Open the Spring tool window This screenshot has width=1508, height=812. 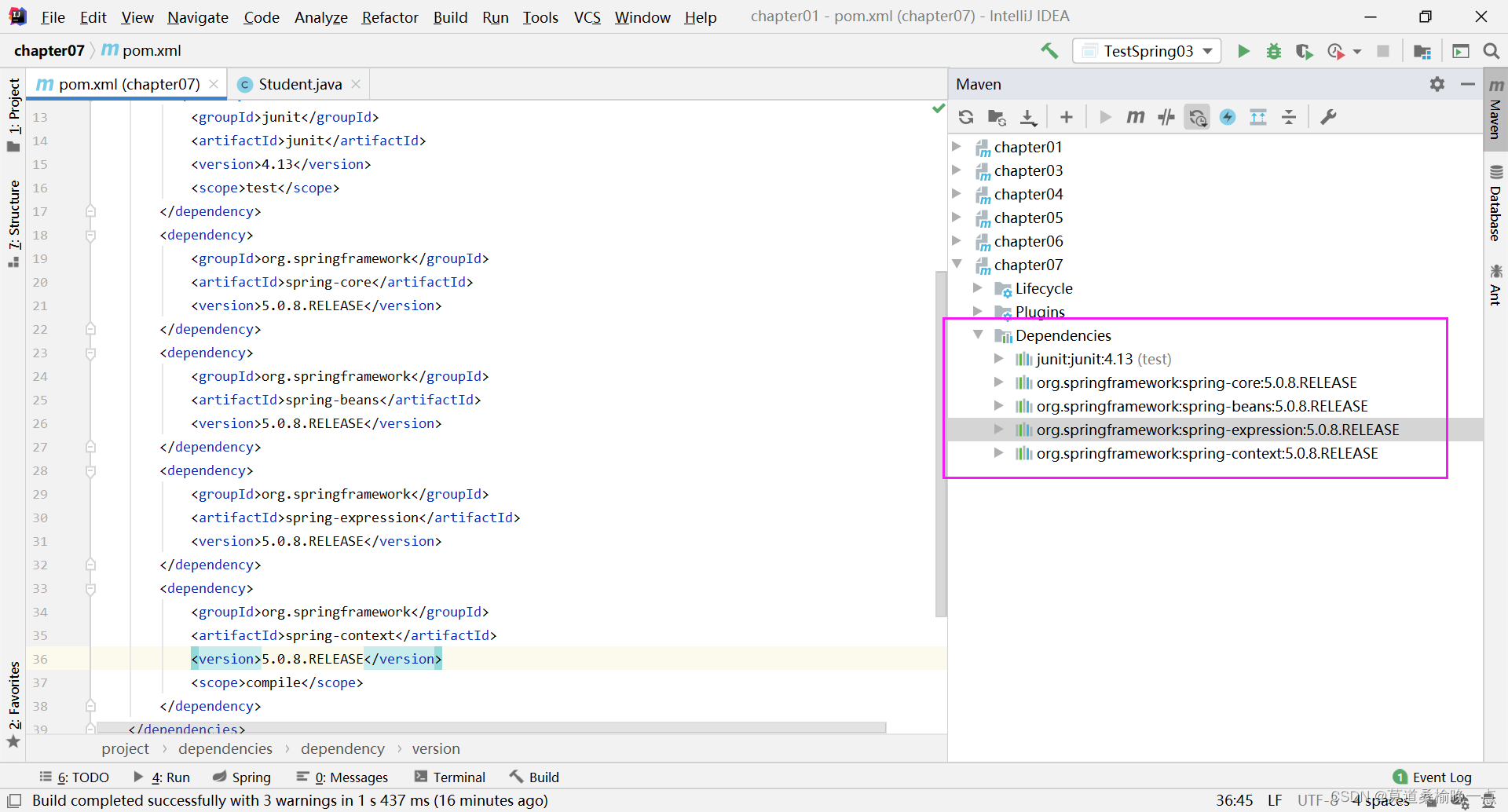(242, 777)
